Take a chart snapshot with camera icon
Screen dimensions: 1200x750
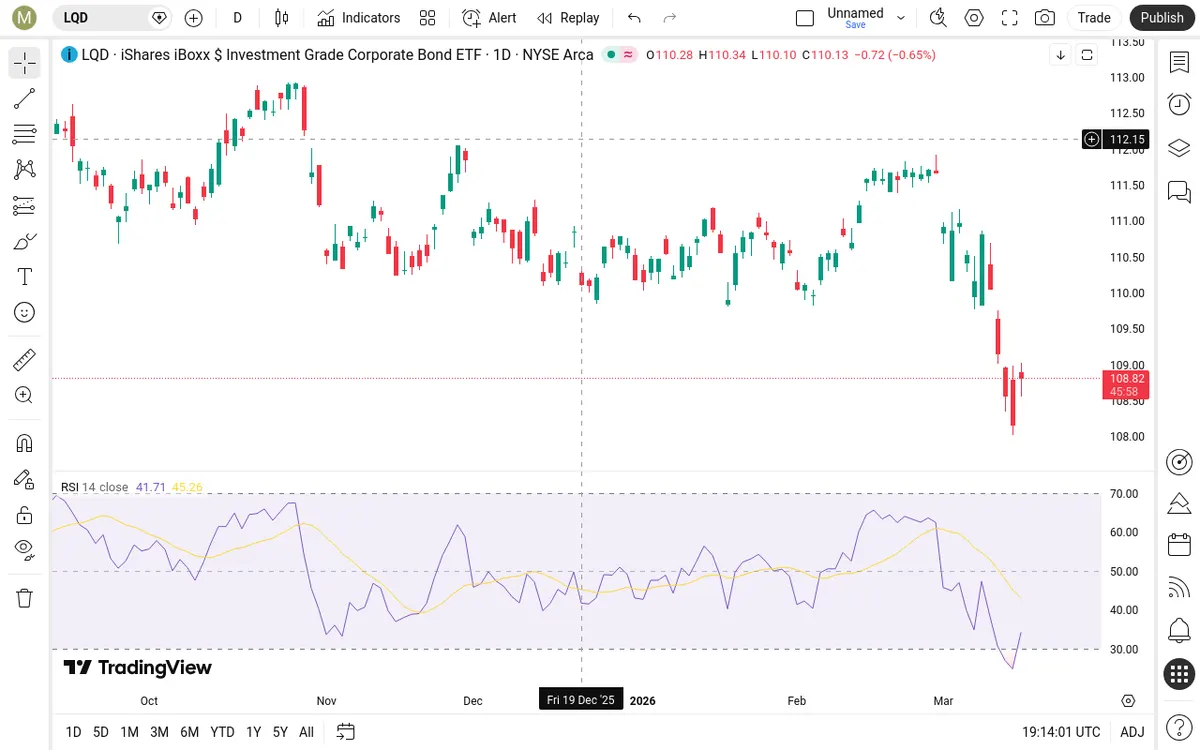click(x=1045, y=18)
